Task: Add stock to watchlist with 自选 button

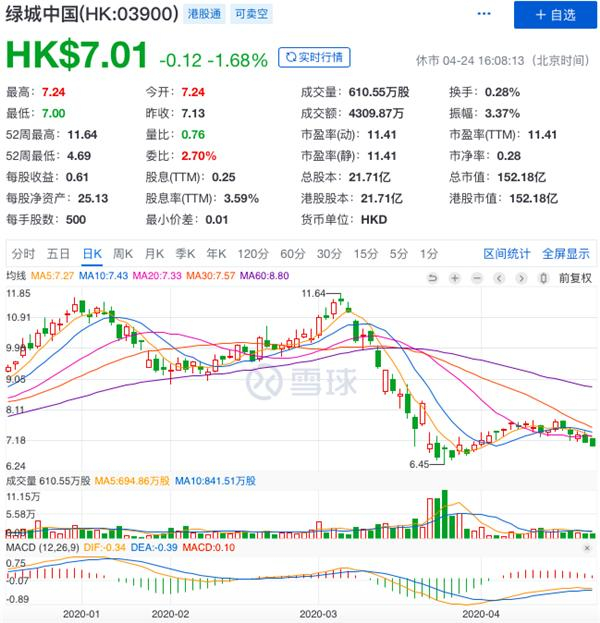Action: click(555, 15)
